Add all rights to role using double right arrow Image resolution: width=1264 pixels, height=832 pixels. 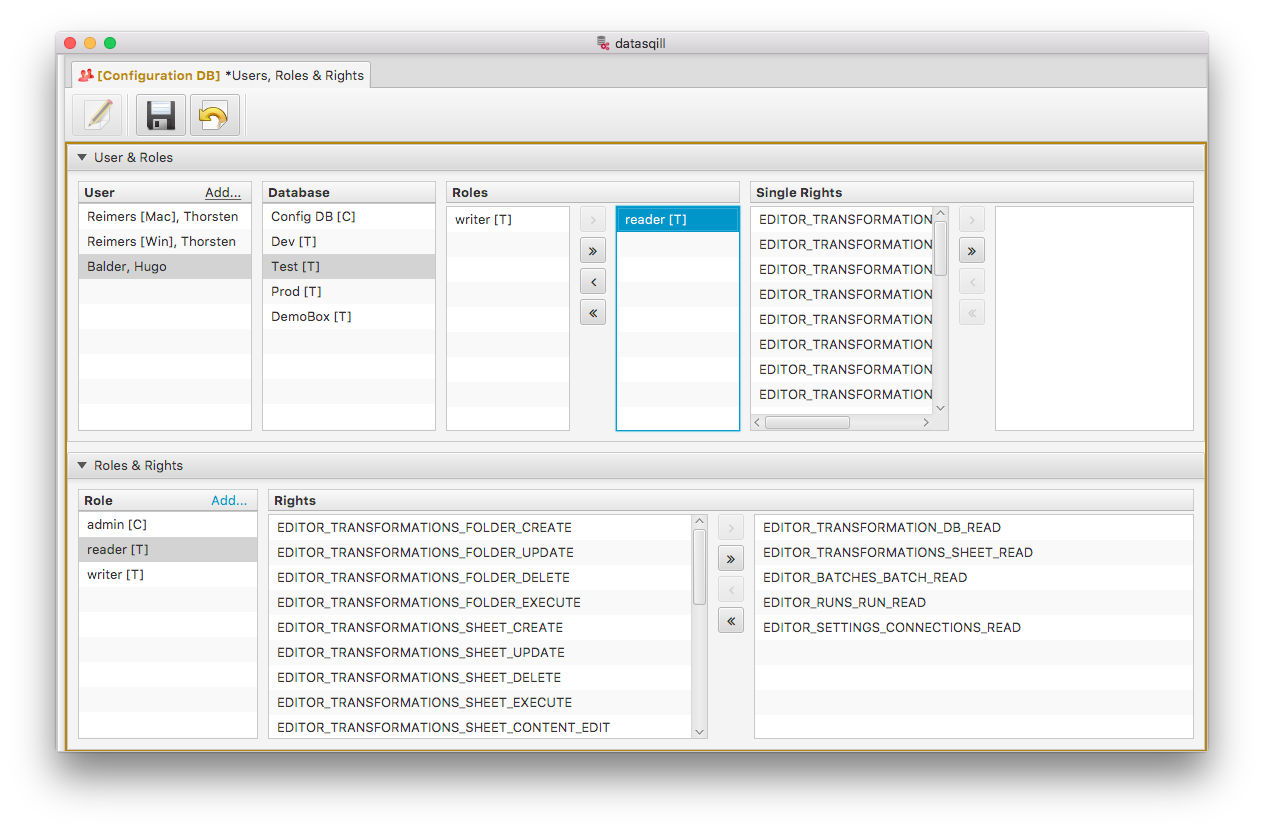(731, 559)
